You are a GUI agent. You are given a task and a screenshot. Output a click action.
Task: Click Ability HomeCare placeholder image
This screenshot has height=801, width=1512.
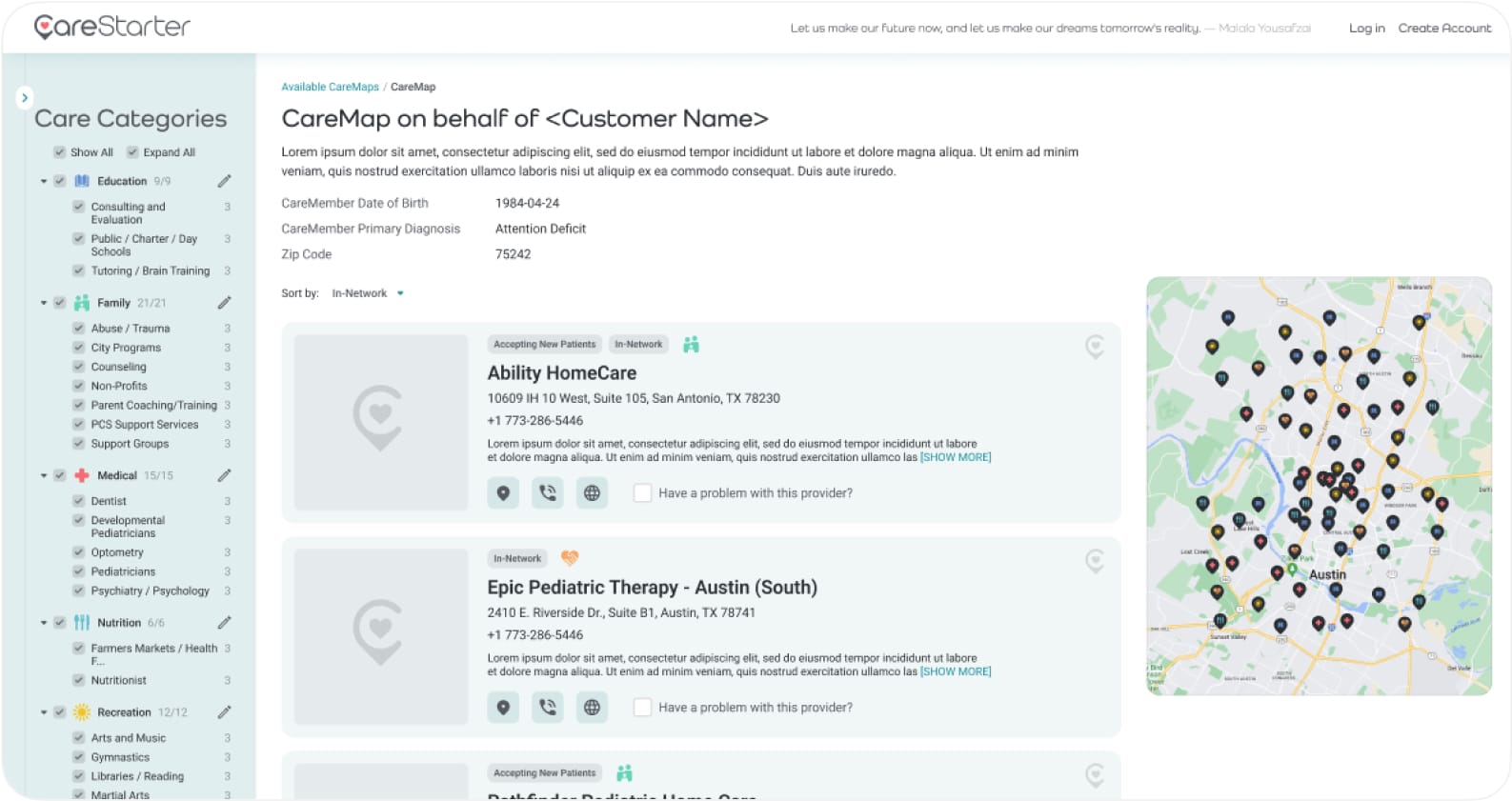pos(381,422)
